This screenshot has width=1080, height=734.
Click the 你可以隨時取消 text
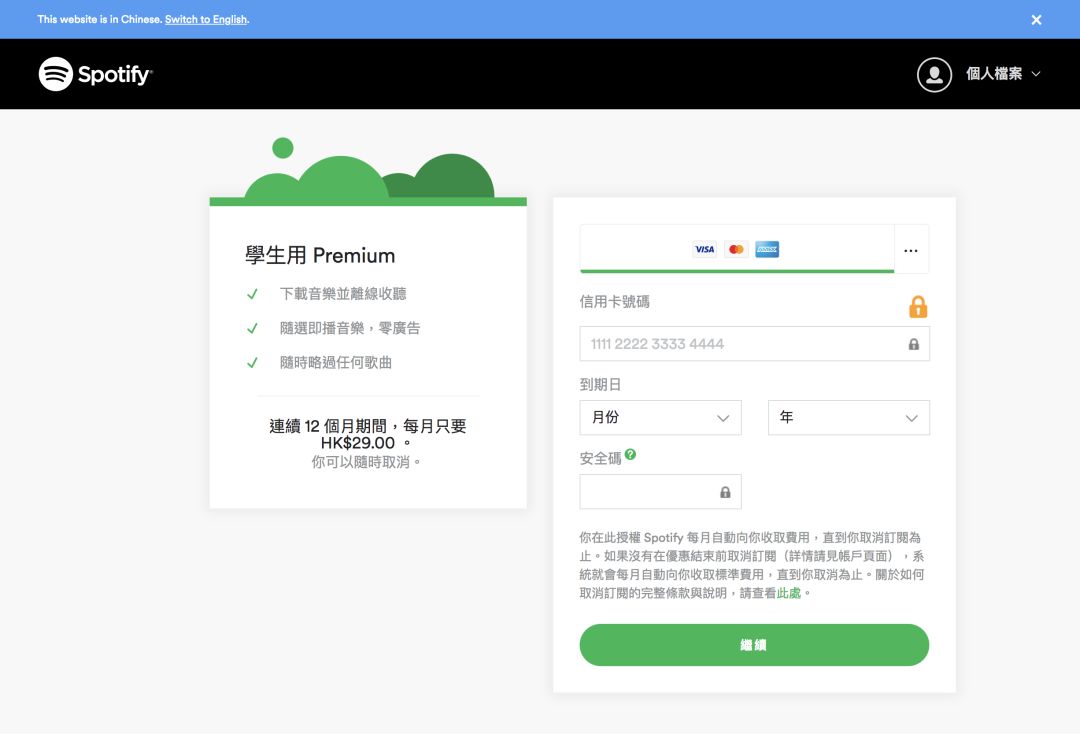pos(366,462)
